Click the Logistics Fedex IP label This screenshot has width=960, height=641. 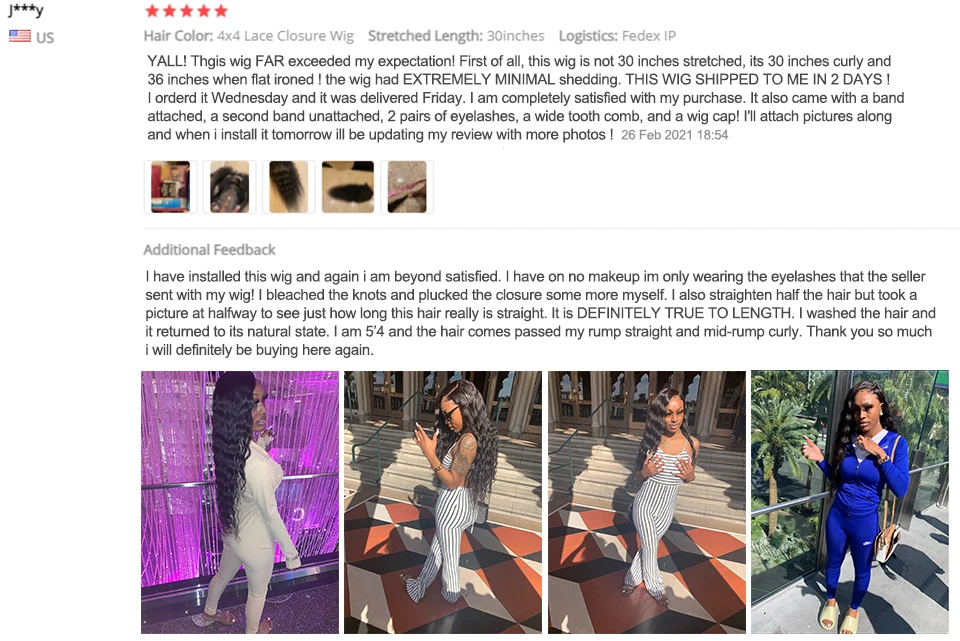click(617, 36)
